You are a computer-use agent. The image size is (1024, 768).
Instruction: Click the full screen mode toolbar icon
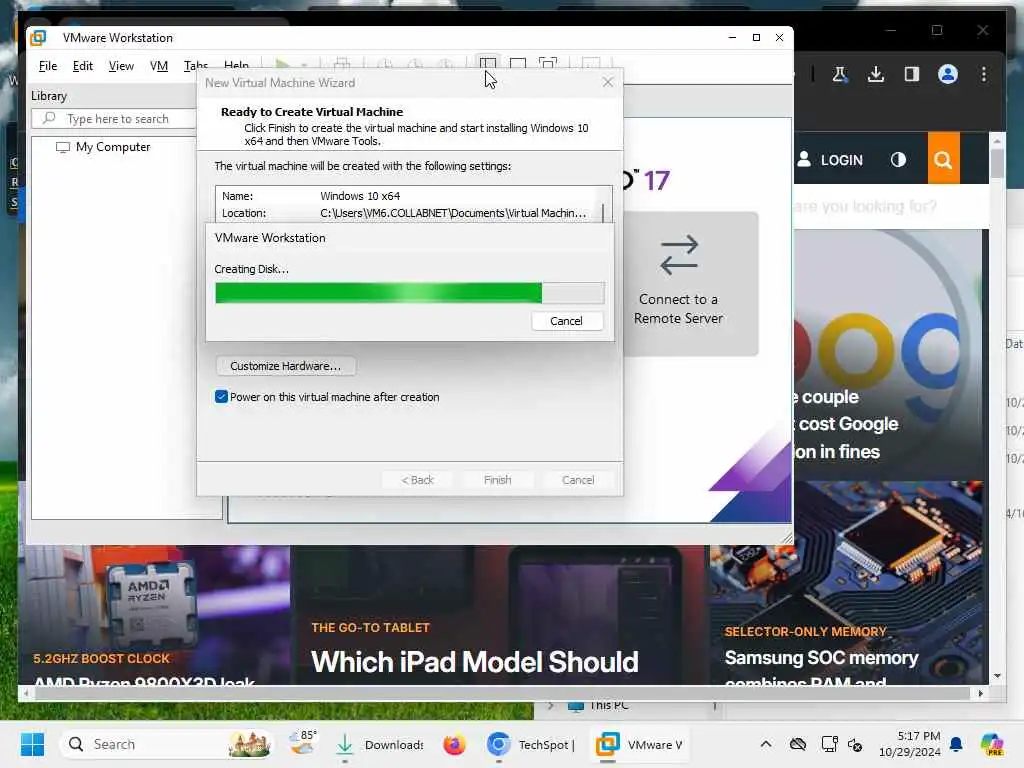tap(548, 63)
